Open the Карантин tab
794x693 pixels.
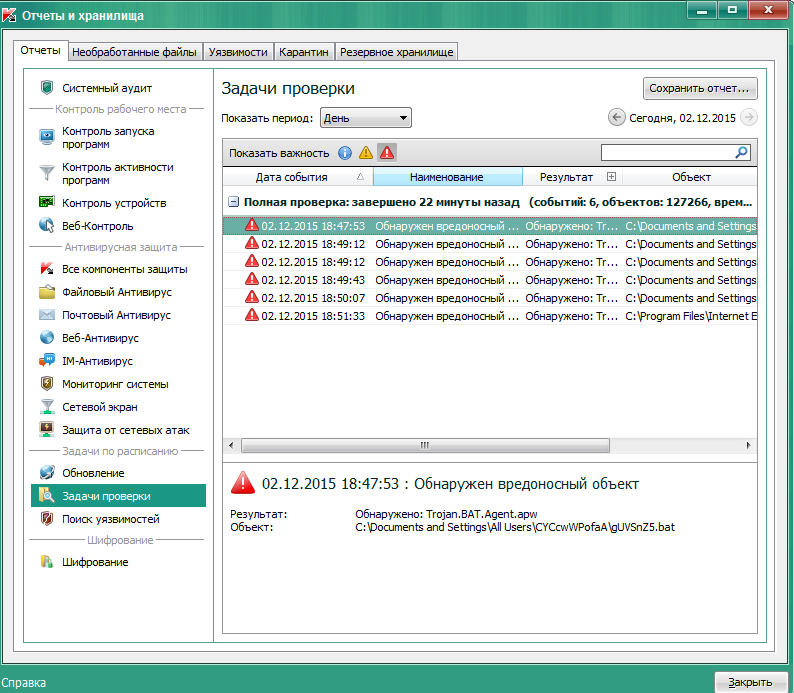pos(304,52)
